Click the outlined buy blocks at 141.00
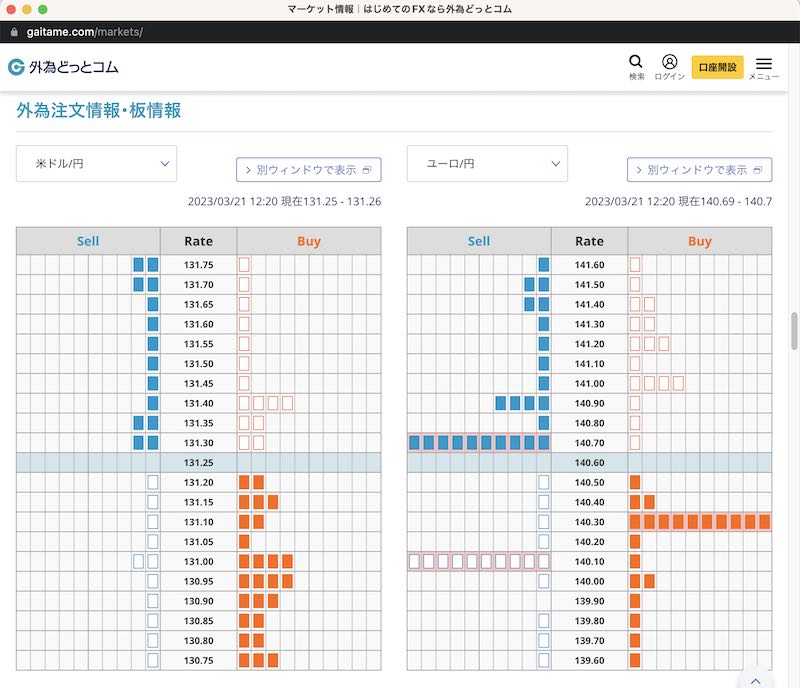Viewport: 800px width, 688px height. coord(657,383)
